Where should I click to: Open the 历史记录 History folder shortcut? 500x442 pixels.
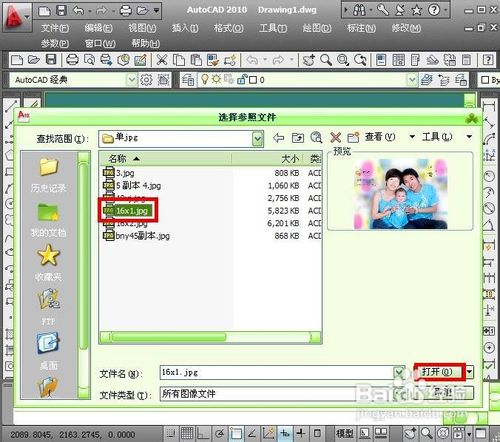click(48, 174)
